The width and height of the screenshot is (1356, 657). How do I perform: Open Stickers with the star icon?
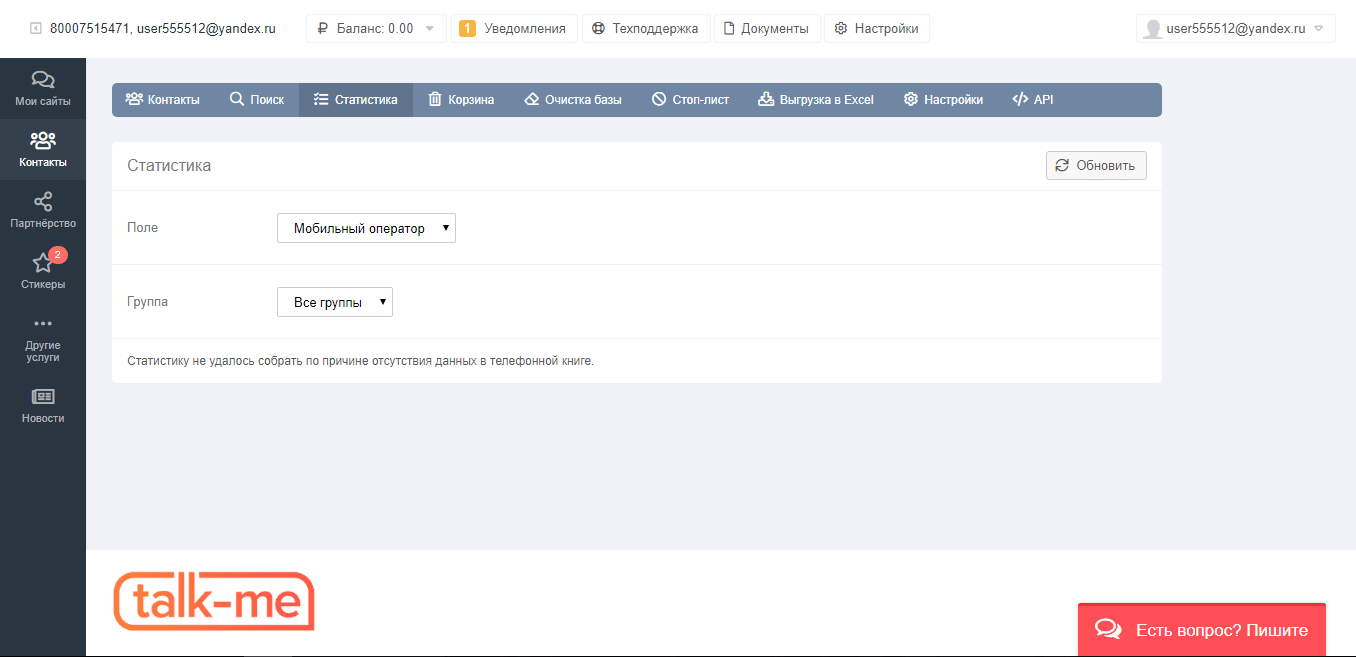coord(43,263)
